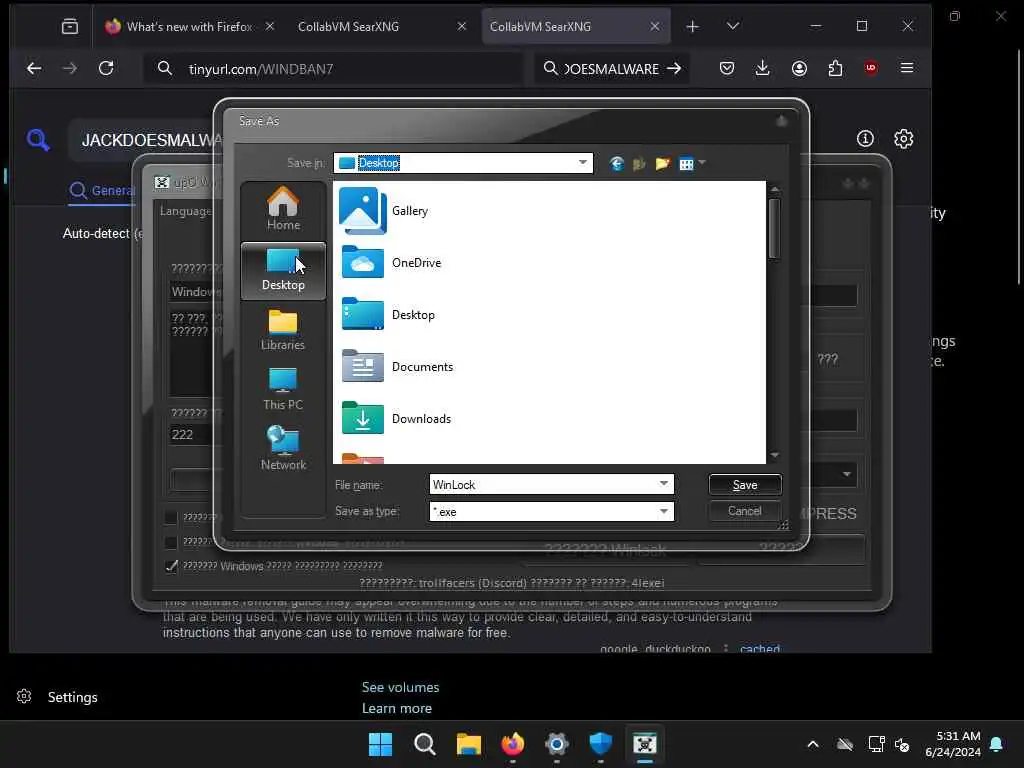Open Firefox View icon left of tabs

pyautogui.click(x=69, y=26)
